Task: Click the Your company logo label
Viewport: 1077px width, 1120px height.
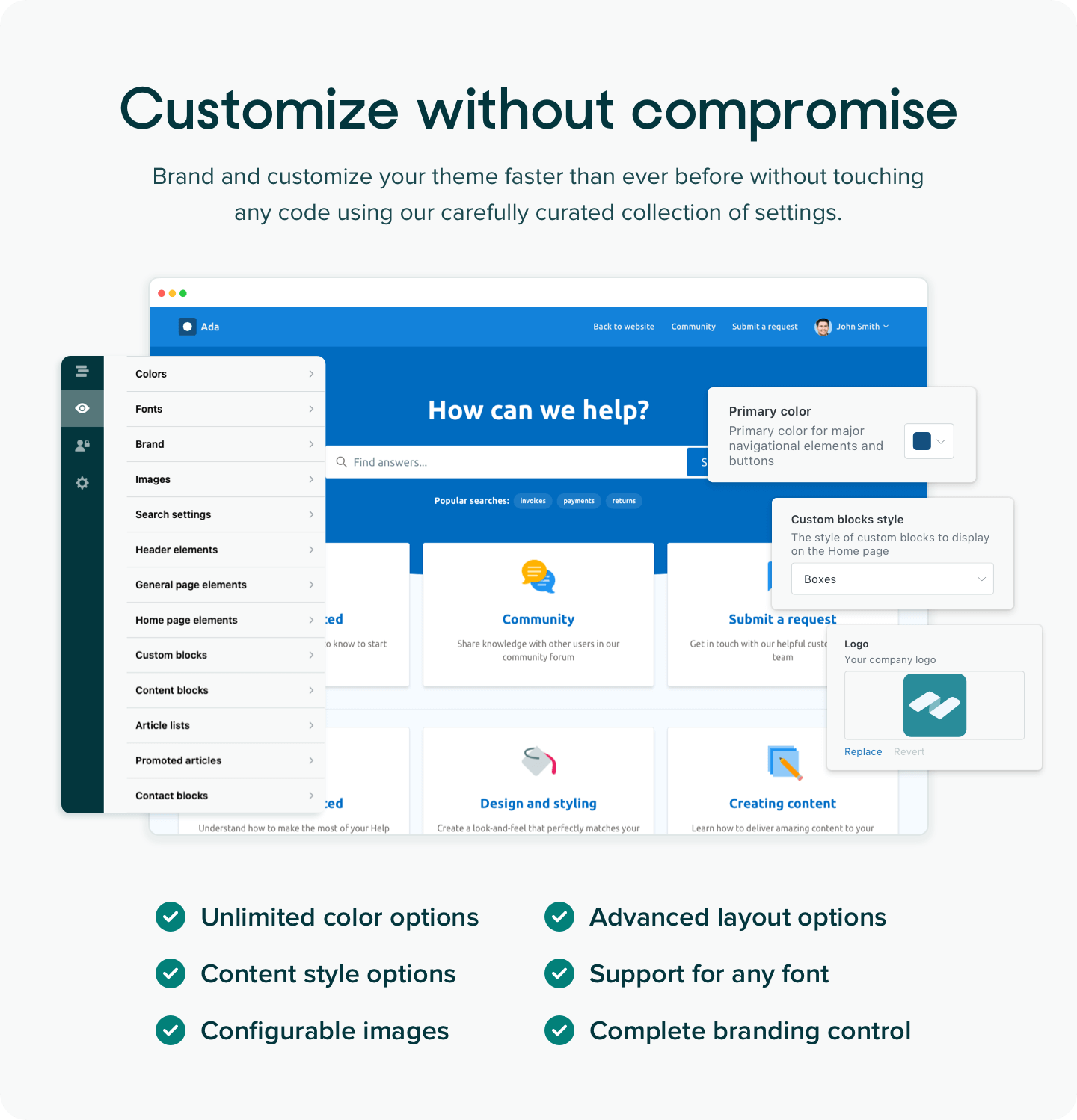Action: 890,659
